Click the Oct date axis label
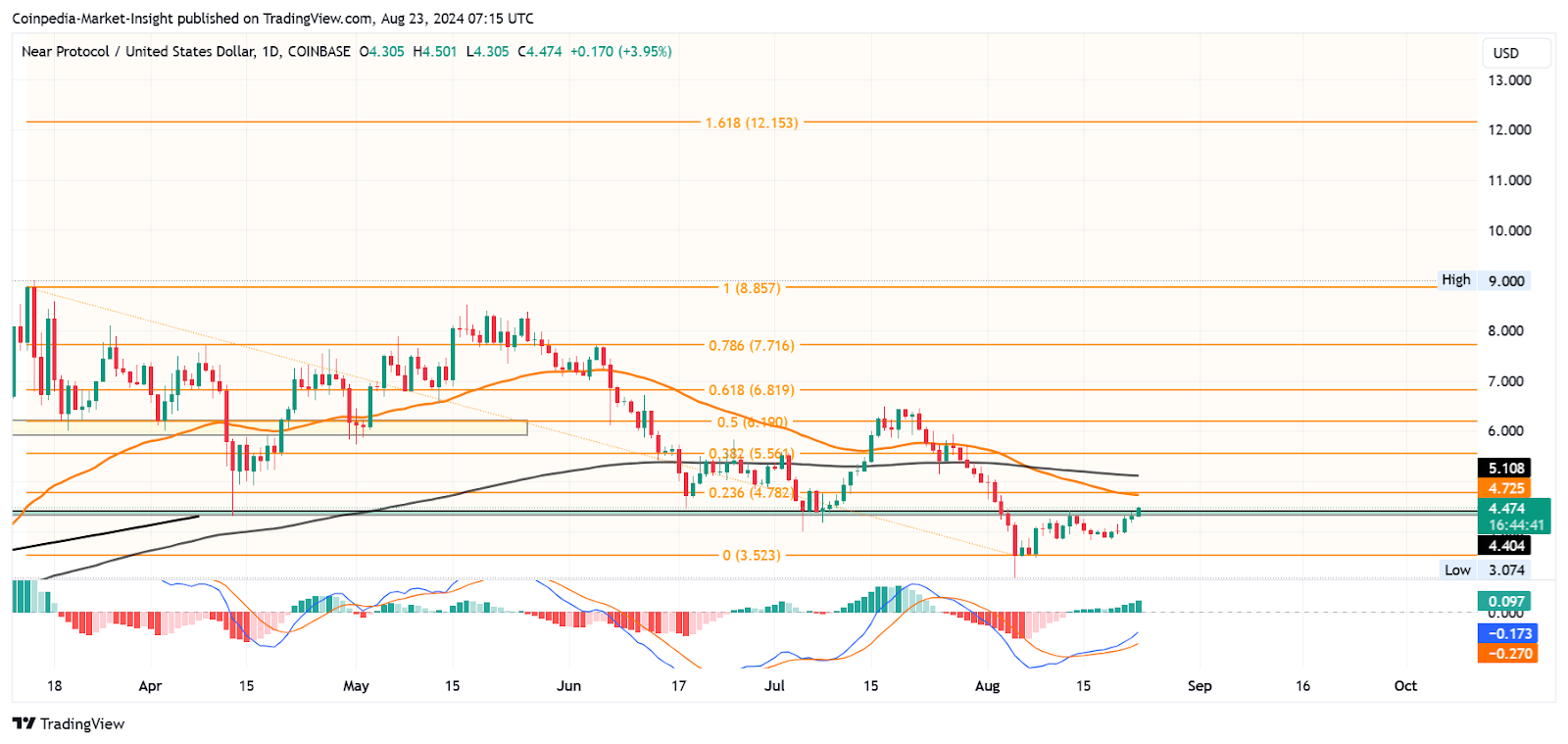Screen dimensions: 1568x744 pyautogui.click(x=1405, y=686)
